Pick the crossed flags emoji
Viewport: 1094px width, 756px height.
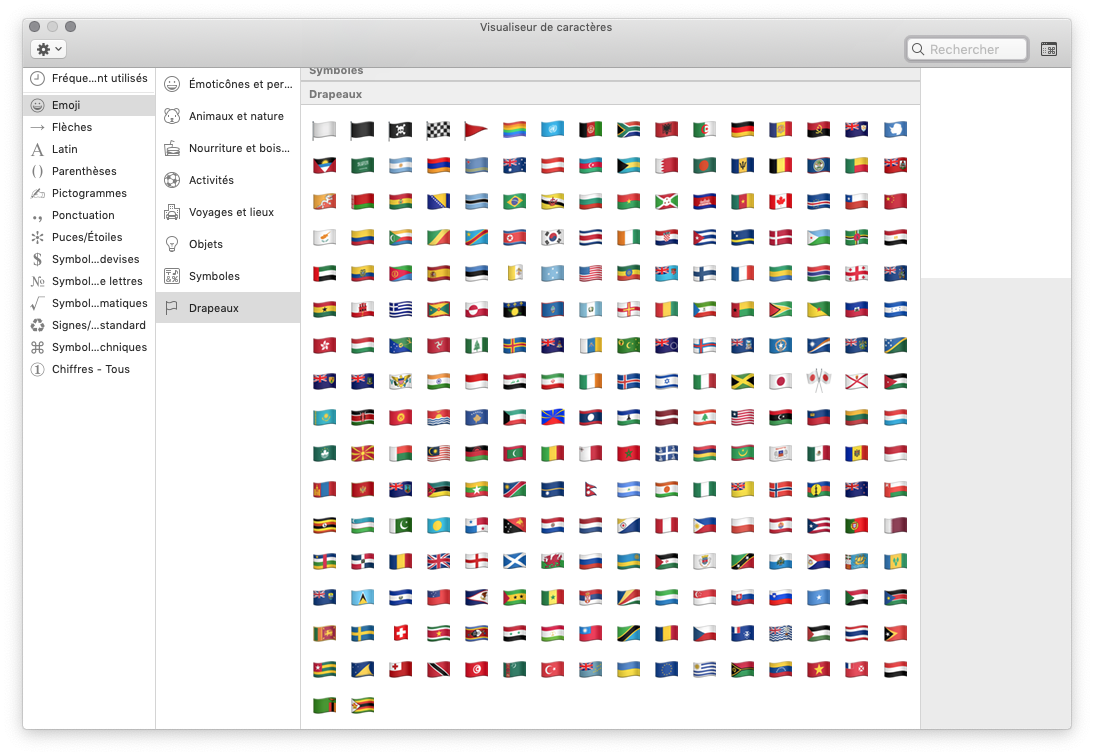[x=818, y=381]
